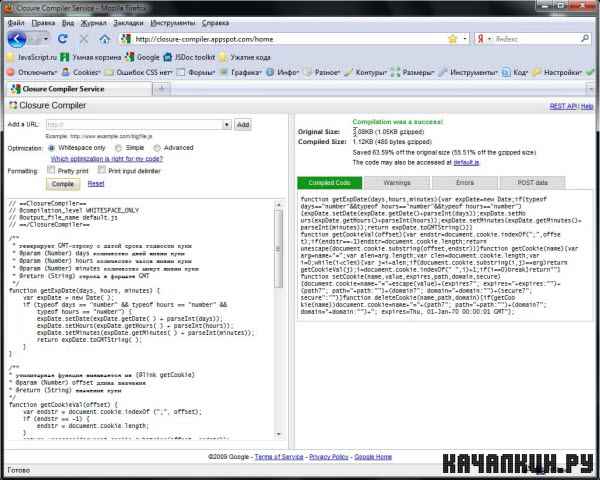Bookmark page with the star icon
The width and height of the screenshot is (600, 480).
[453, 39]
